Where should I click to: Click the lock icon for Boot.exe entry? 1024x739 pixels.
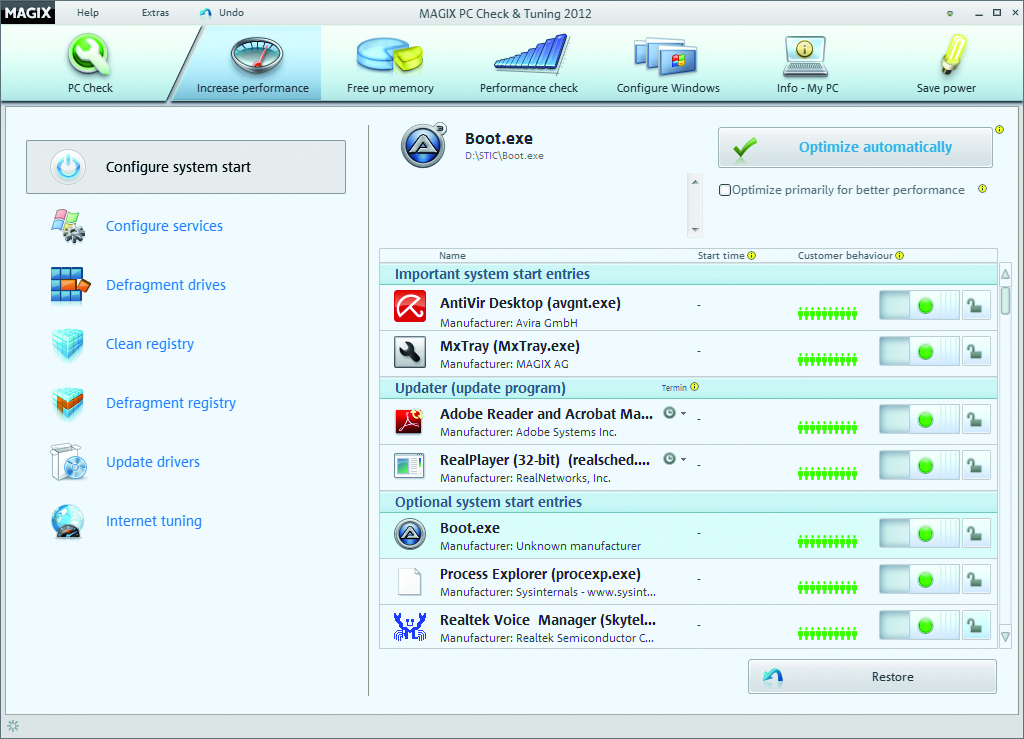click(x=976, y=534)
